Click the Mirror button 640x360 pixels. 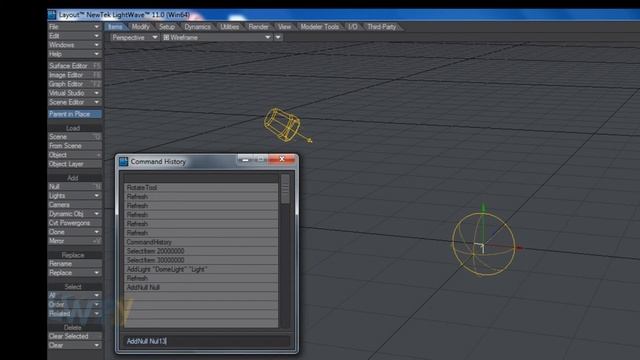click(x=74, y=241)
